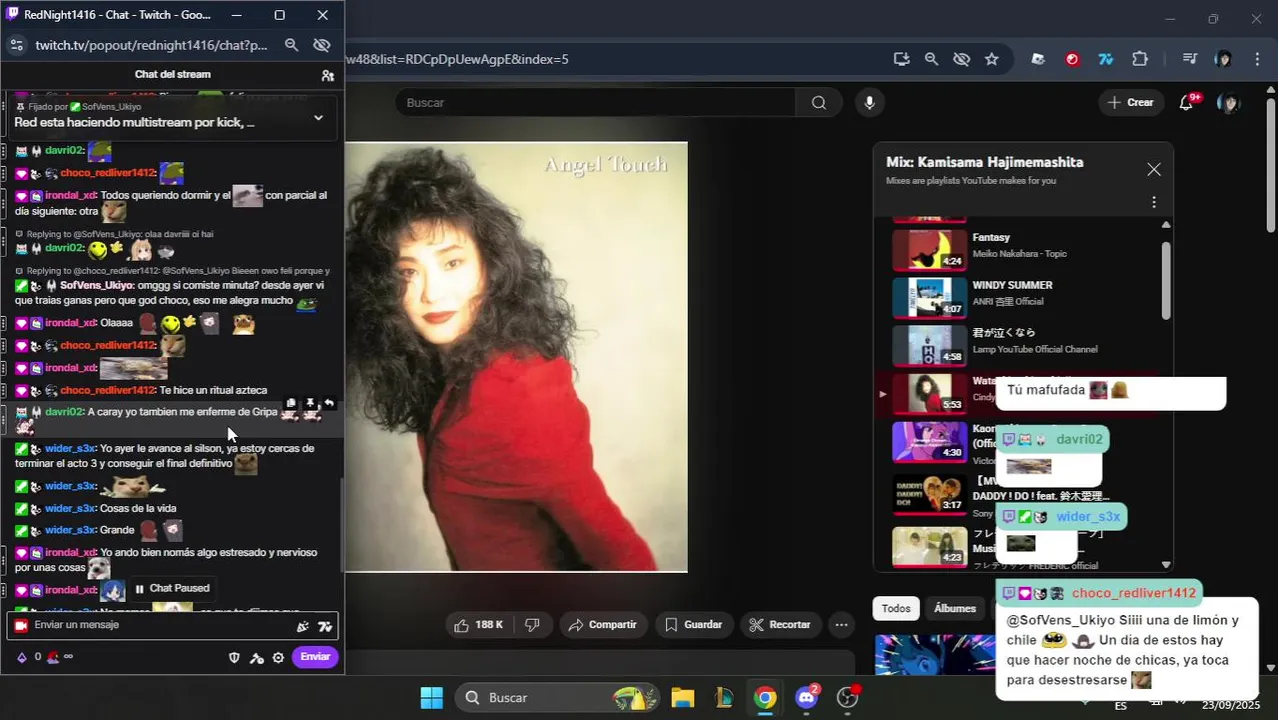Open Windows Start menu
The height and width of the screenshot is (720, 1278).
[x=431, y=697]
